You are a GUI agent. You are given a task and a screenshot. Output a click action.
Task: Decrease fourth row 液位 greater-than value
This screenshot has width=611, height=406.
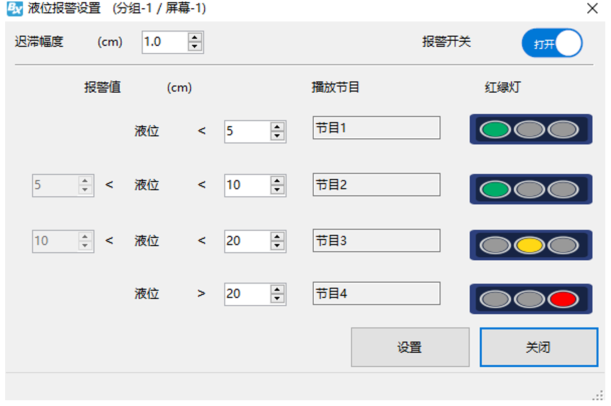tap(276, 299)
